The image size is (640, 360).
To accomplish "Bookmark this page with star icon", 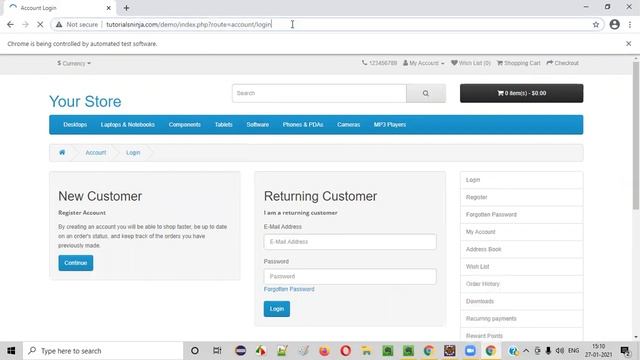I will 596,24.
